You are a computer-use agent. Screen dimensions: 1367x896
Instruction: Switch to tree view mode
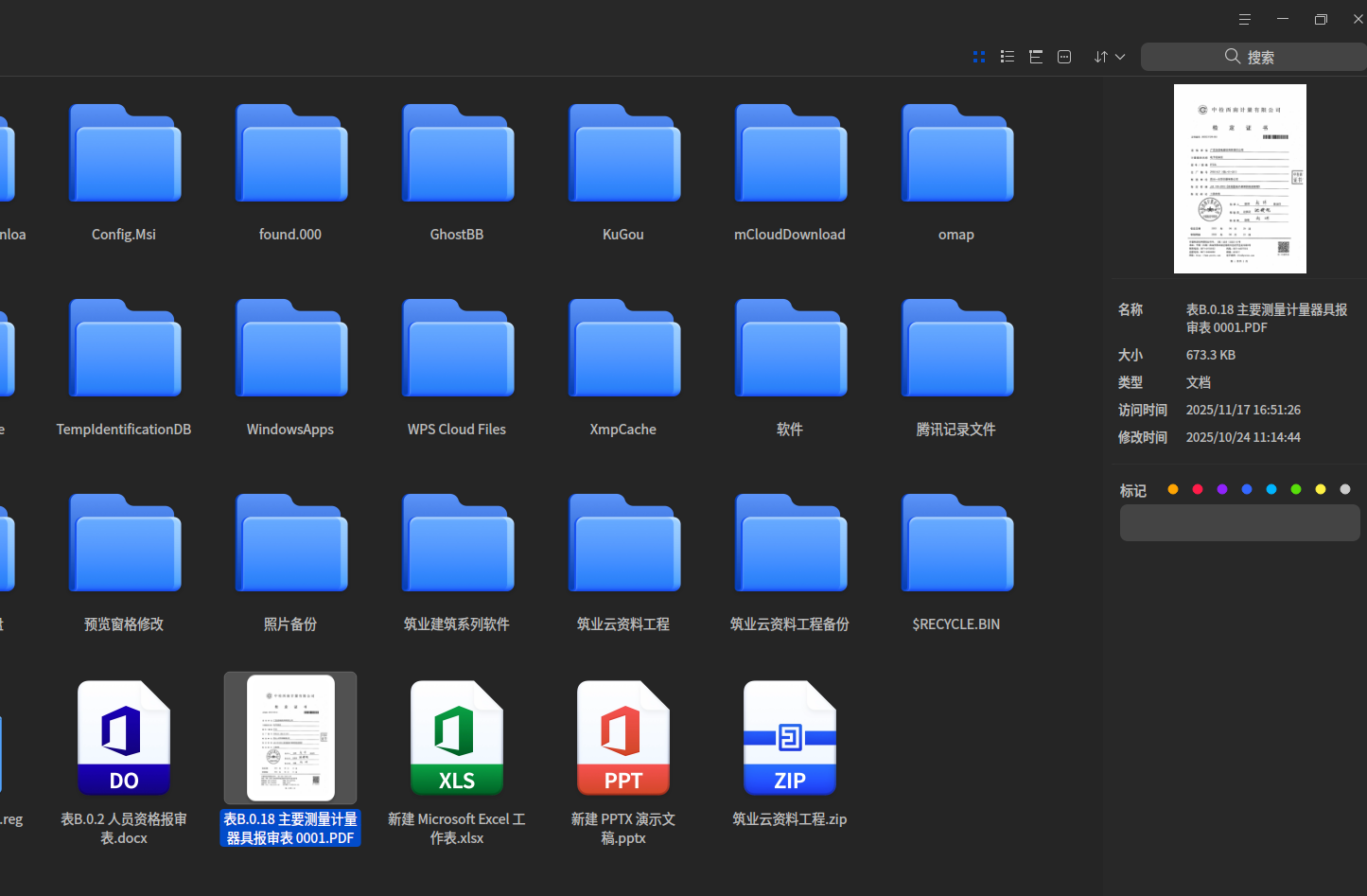(1036, 57)
